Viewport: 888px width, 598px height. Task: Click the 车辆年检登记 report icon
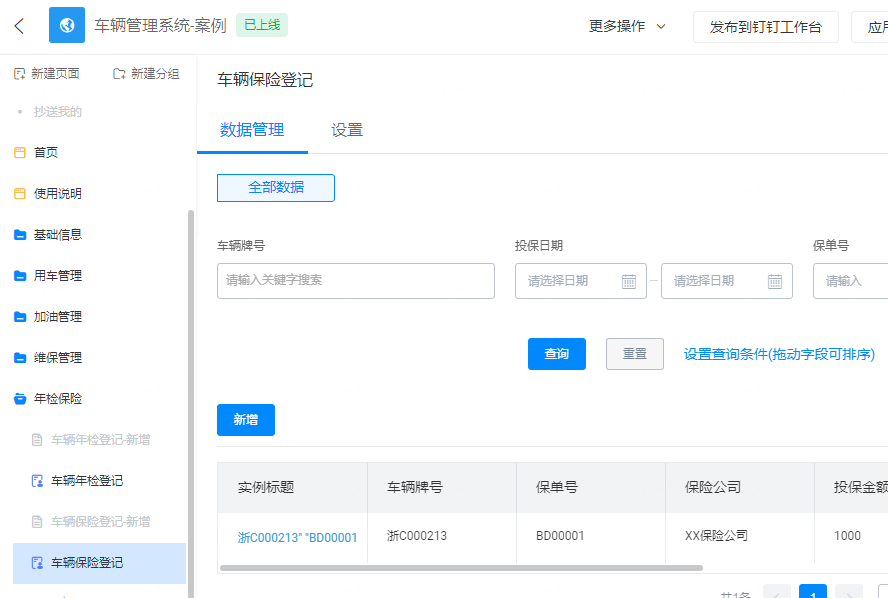37,481
